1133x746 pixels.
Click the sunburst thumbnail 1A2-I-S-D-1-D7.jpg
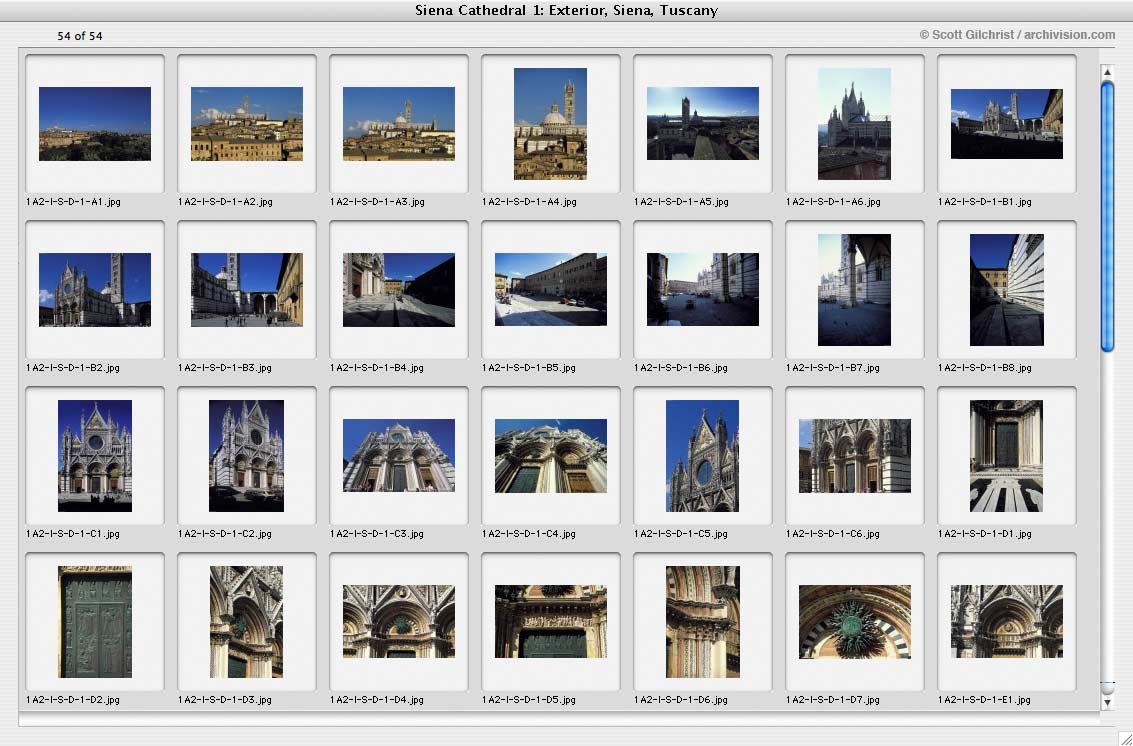(854, 622)
